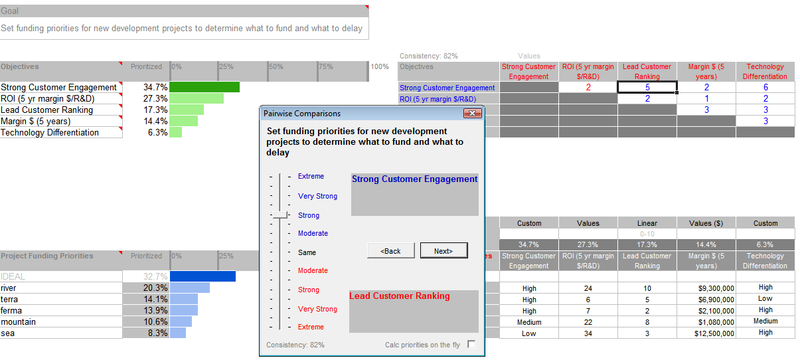This screenshot has height=360, width=800.
Task: Click the $1,080,000 margin cell
Action: pos(706,322)
